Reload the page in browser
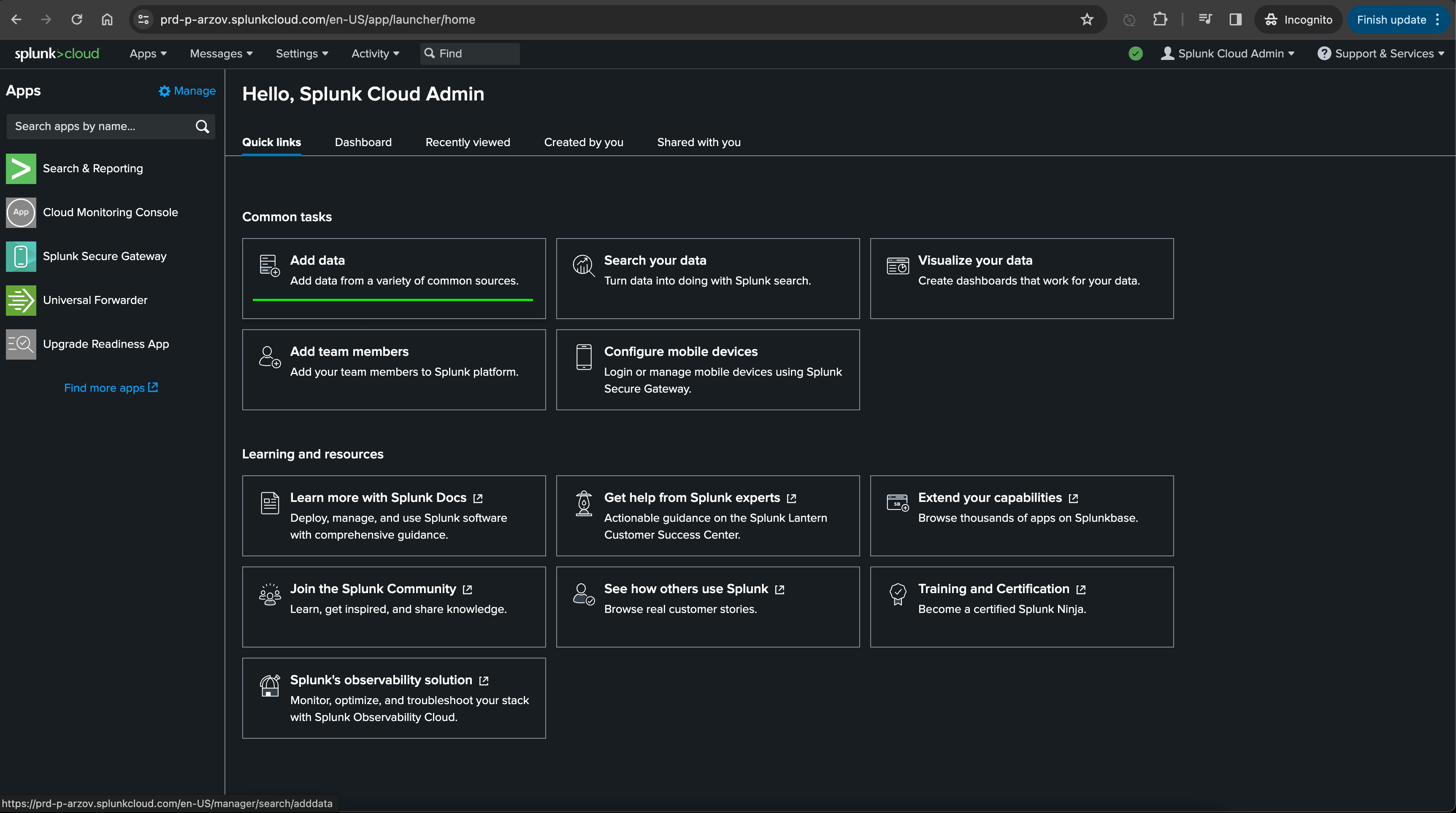 click(77, 20)
